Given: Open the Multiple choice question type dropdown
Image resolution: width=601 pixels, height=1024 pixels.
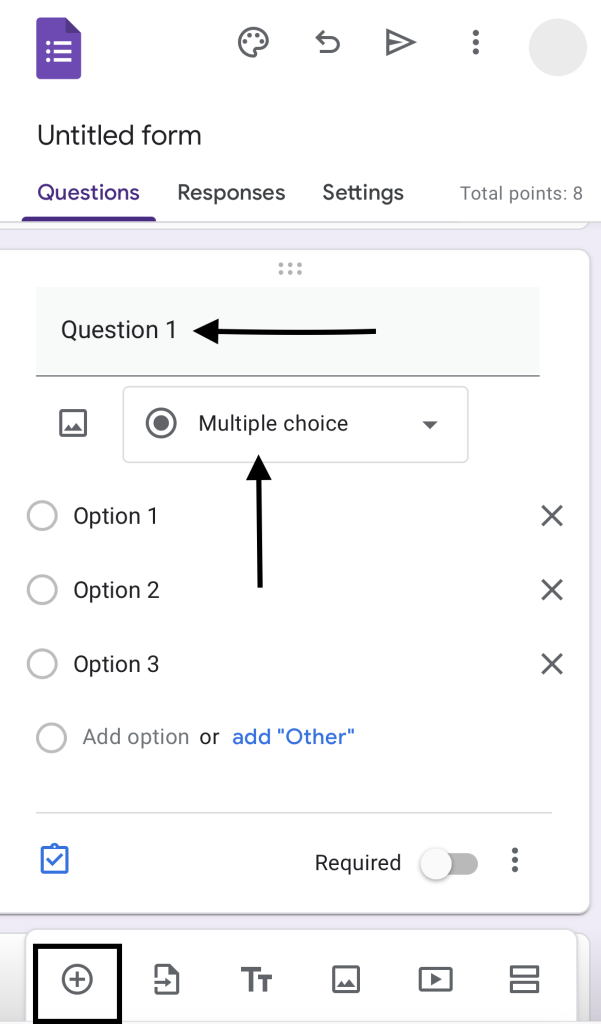Looking at the screenshot, I should 295,424.
